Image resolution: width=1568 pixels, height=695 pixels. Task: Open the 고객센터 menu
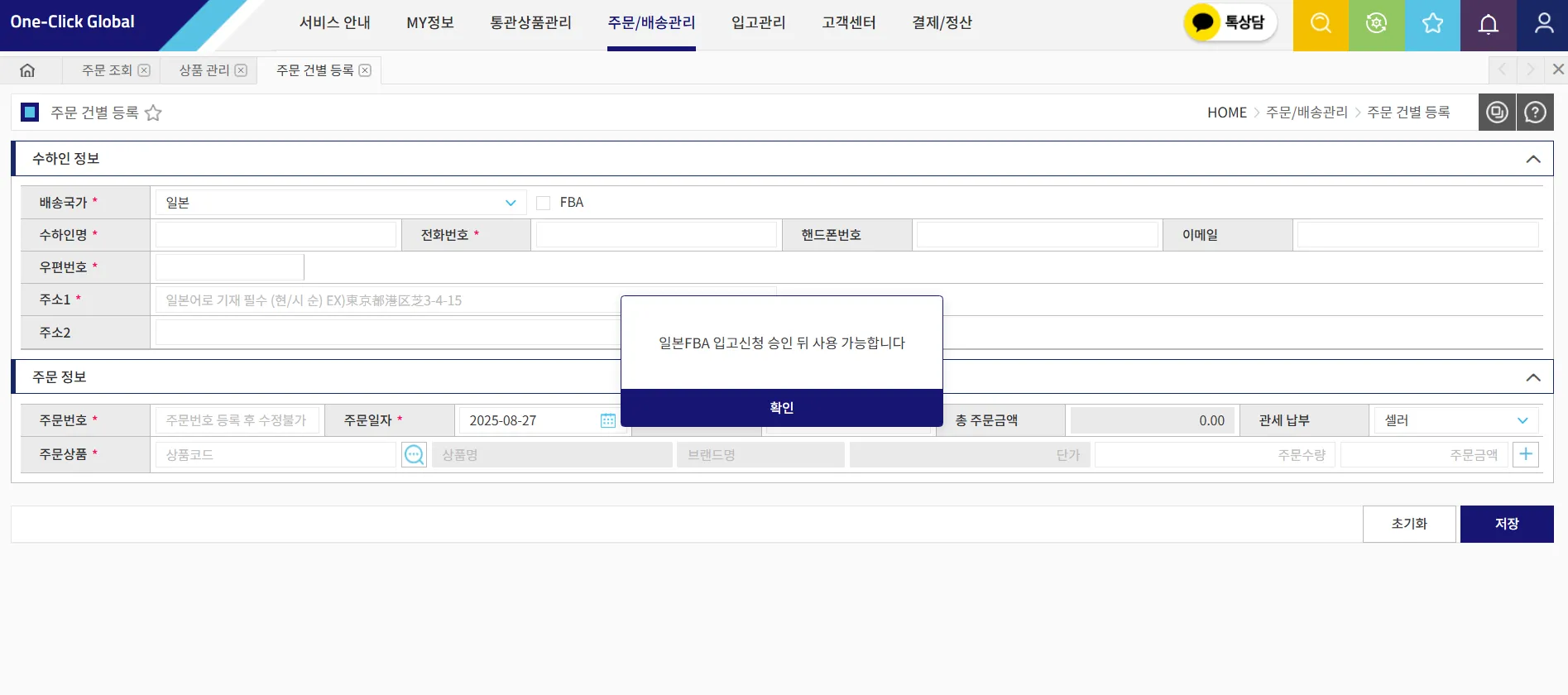[x=849, y=23]
